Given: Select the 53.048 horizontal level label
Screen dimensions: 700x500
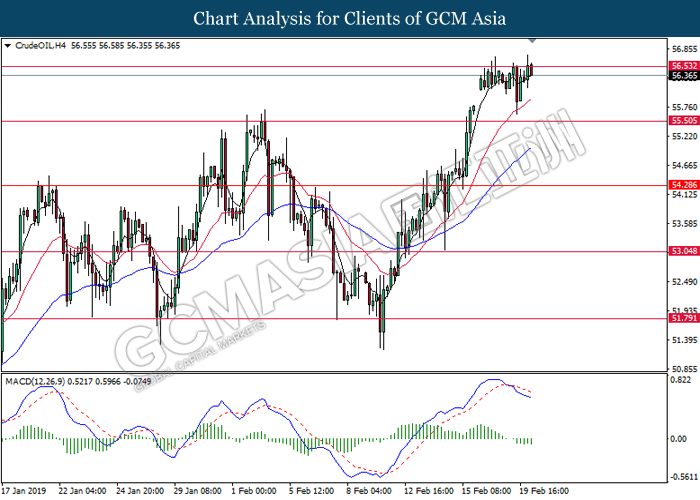Looking at the screenshot, I should pyautogui.click(x=684, y=251).
